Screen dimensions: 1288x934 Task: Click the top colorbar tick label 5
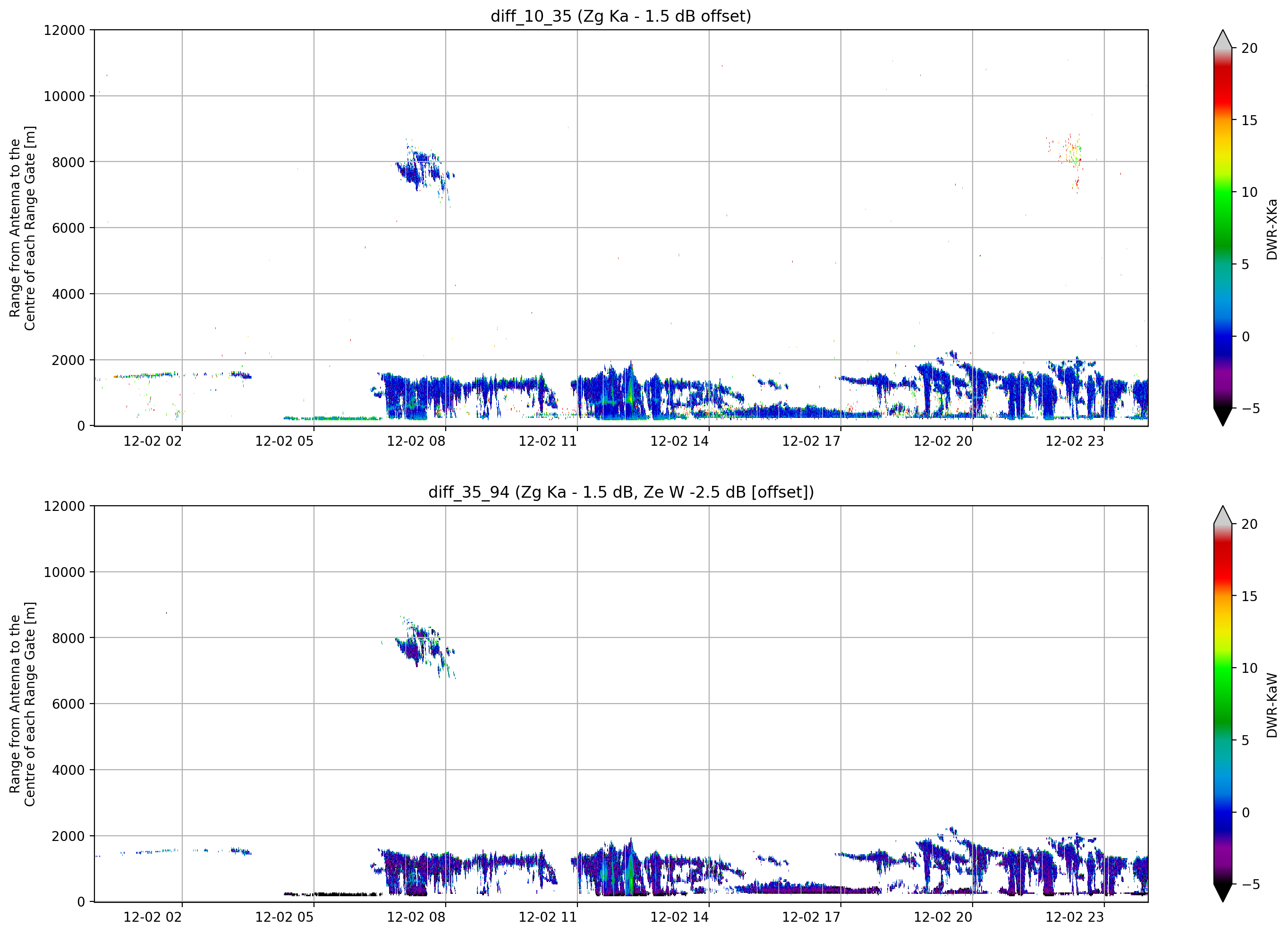pyautogui.click(x=1246, y=265)
